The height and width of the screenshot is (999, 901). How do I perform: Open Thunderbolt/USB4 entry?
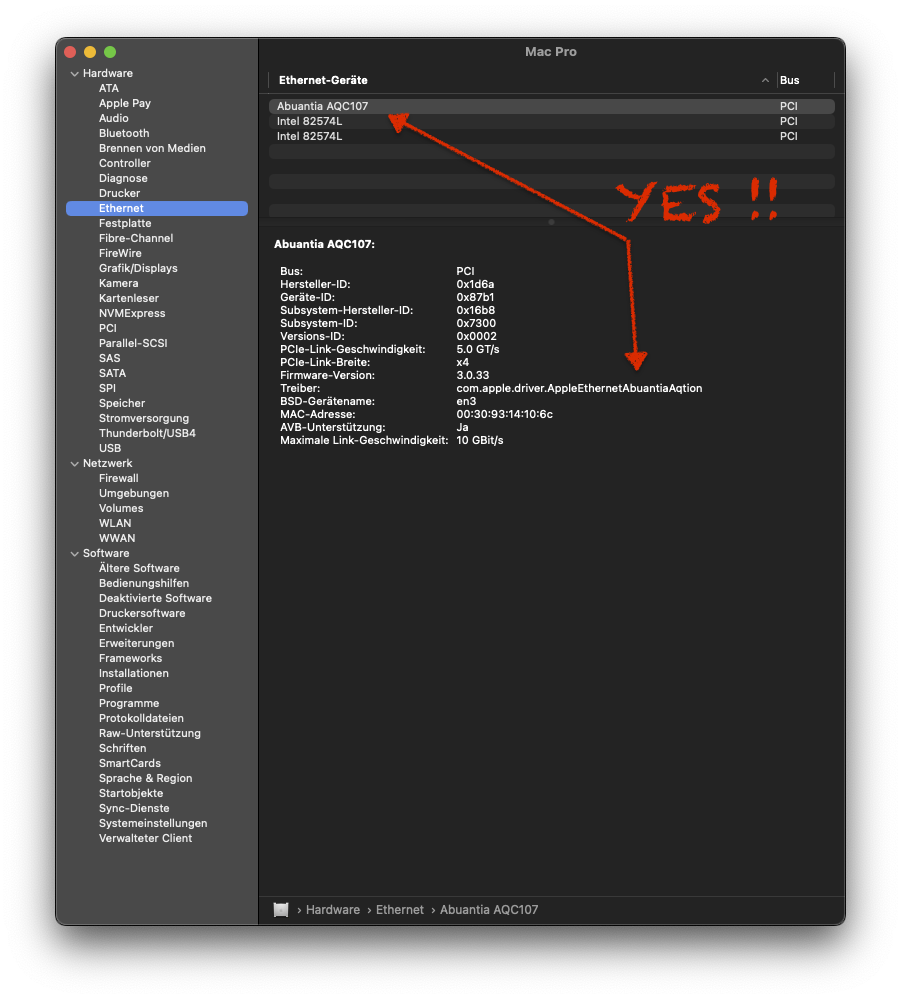[147, 433]
